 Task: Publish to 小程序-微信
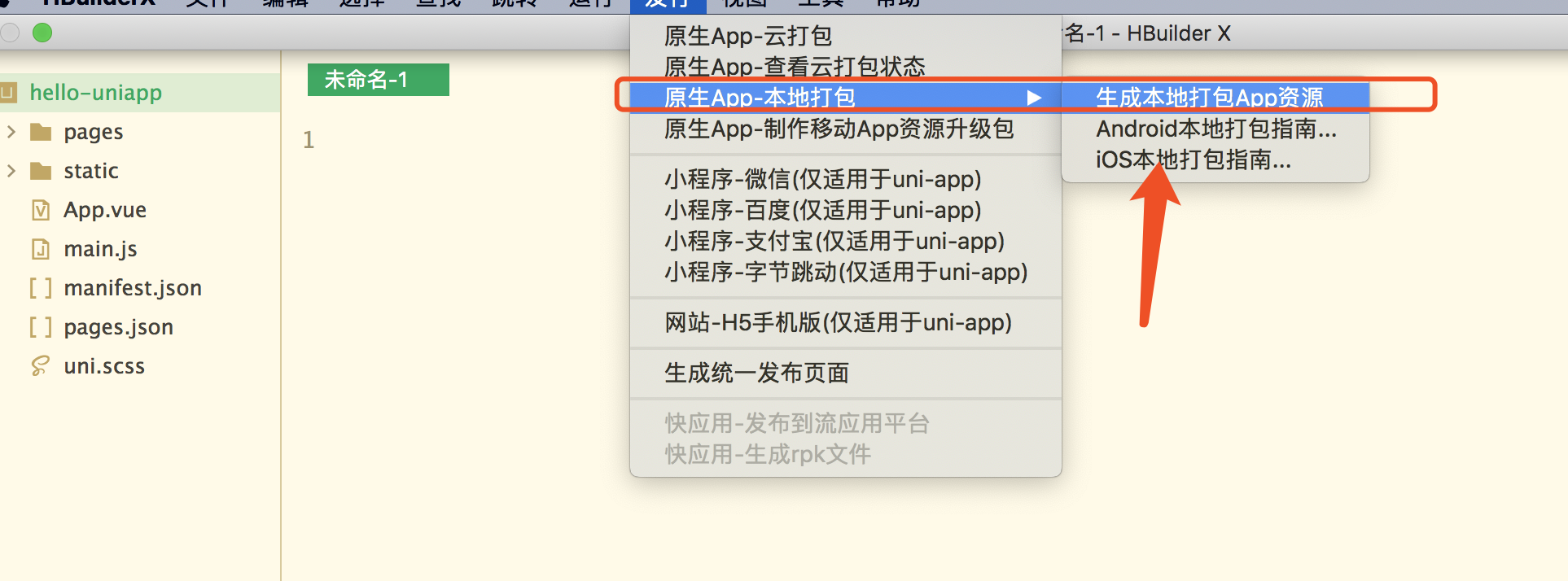[x=846, y=179]
